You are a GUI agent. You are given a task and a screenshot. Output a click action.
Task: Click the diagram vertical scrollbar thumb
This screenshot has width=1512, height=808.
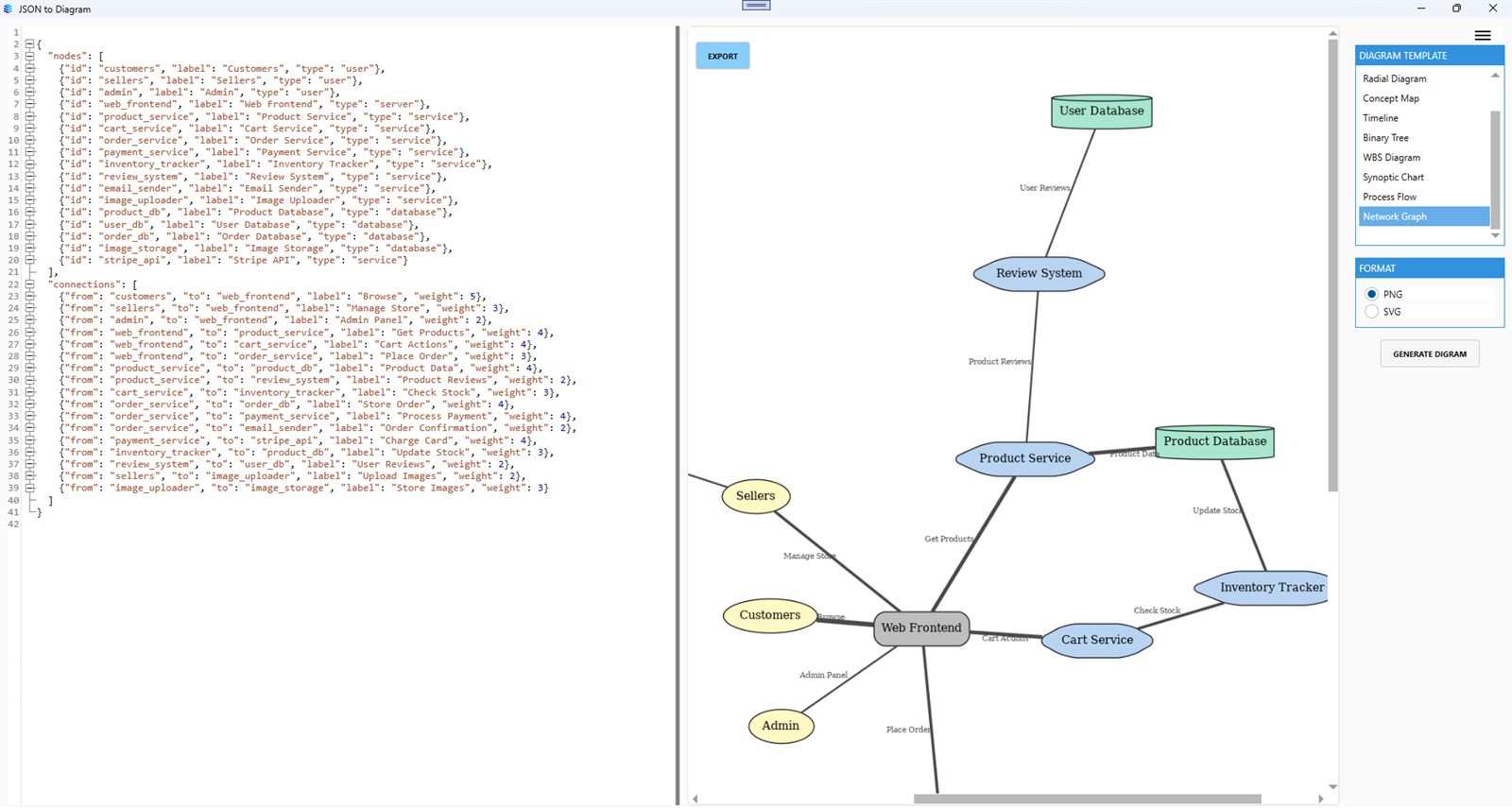pyautogui.click(x=1332, y=266)
